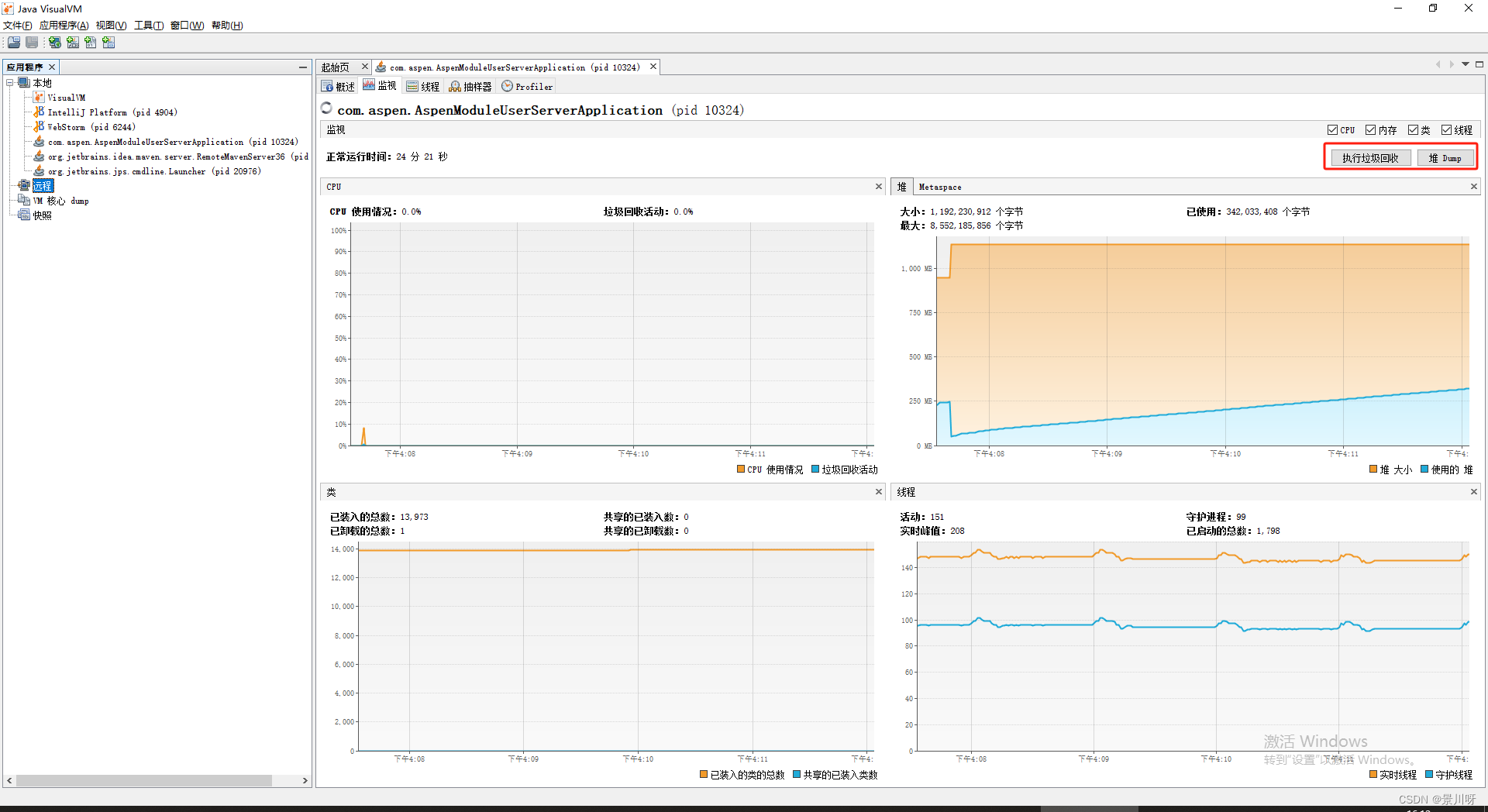Screen dimensions: 1488x812
Task: Toggle the 类 classes checkbox
Action: click(x=1414, y=130)
